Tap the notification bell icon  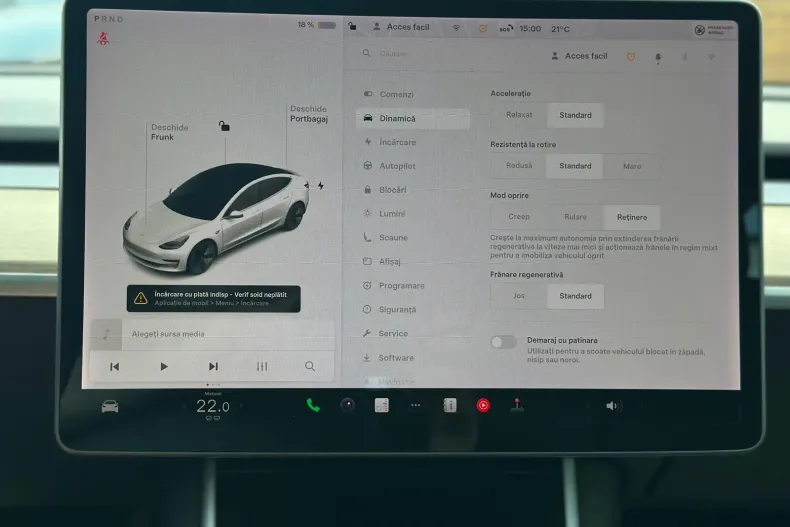[658, 57]
